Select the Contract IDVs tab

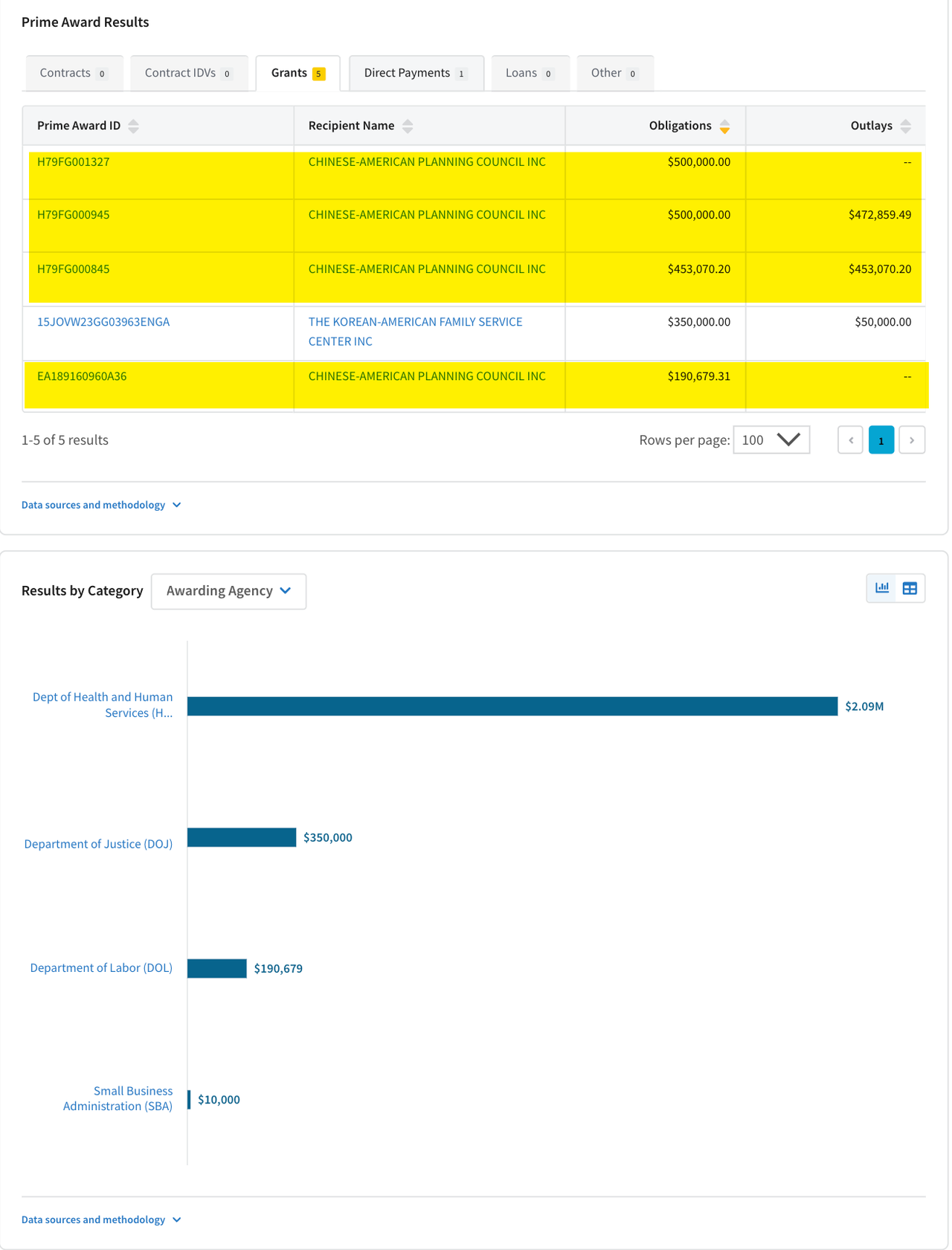tap(188, 73)
